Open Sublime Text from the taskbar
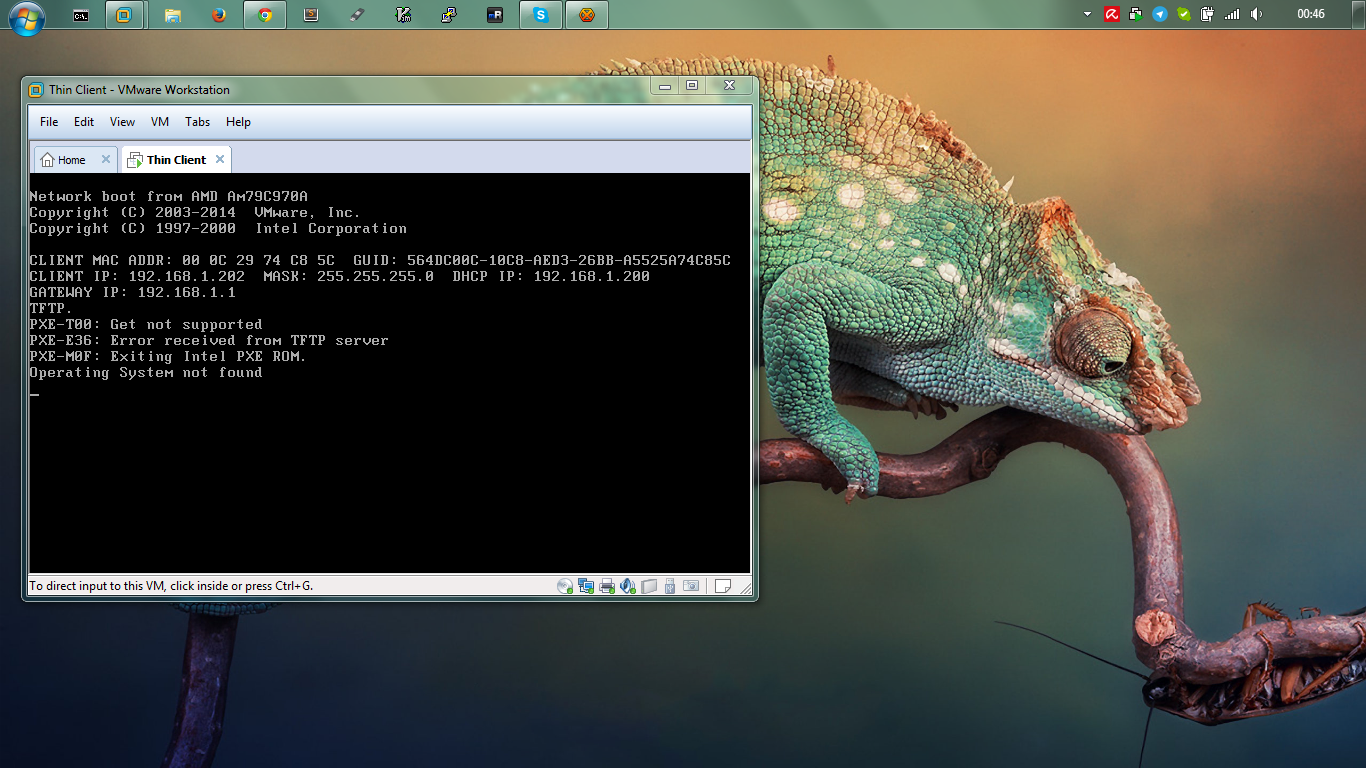Viewport: 1366px width, 768px height. (311, 15)
